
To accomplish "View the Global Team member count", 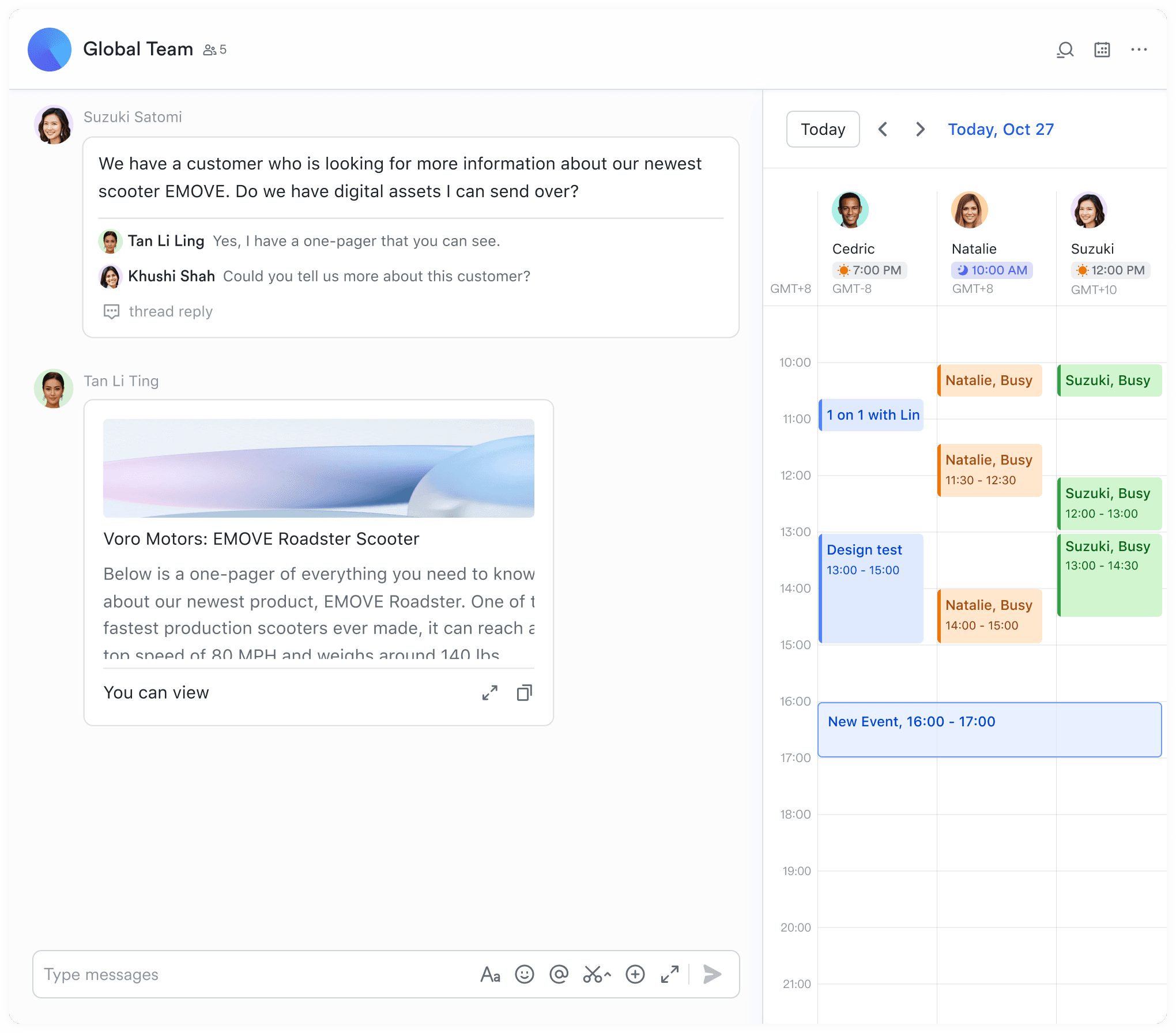I will tap(214, 50).
